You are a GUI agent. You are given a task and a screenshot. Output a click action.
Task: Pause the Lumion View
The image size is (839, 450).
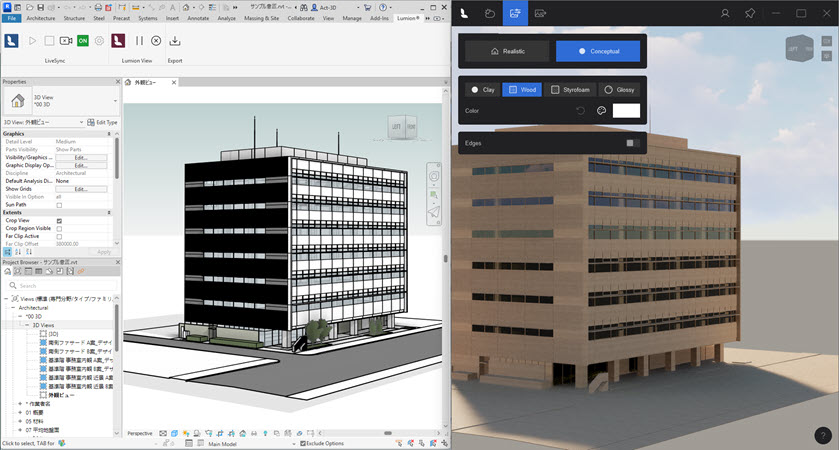pyautogui.click(x=139, y=41)
